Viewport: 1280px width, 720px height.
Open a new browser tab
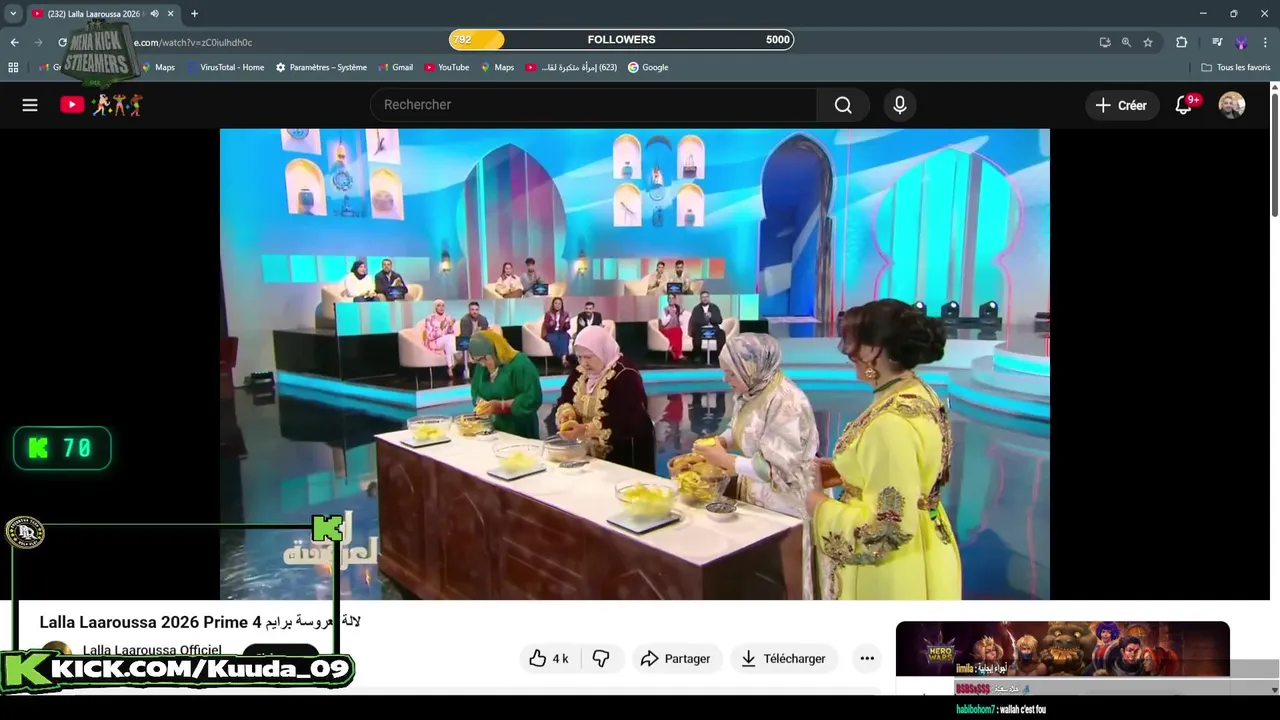194,14
